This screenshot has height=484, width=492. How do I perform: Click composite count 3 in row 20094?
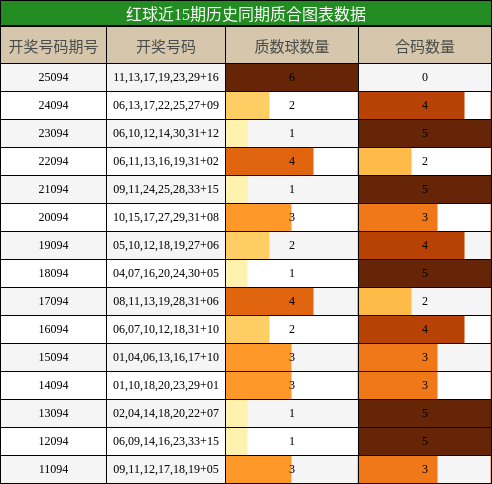coord(425,217)
